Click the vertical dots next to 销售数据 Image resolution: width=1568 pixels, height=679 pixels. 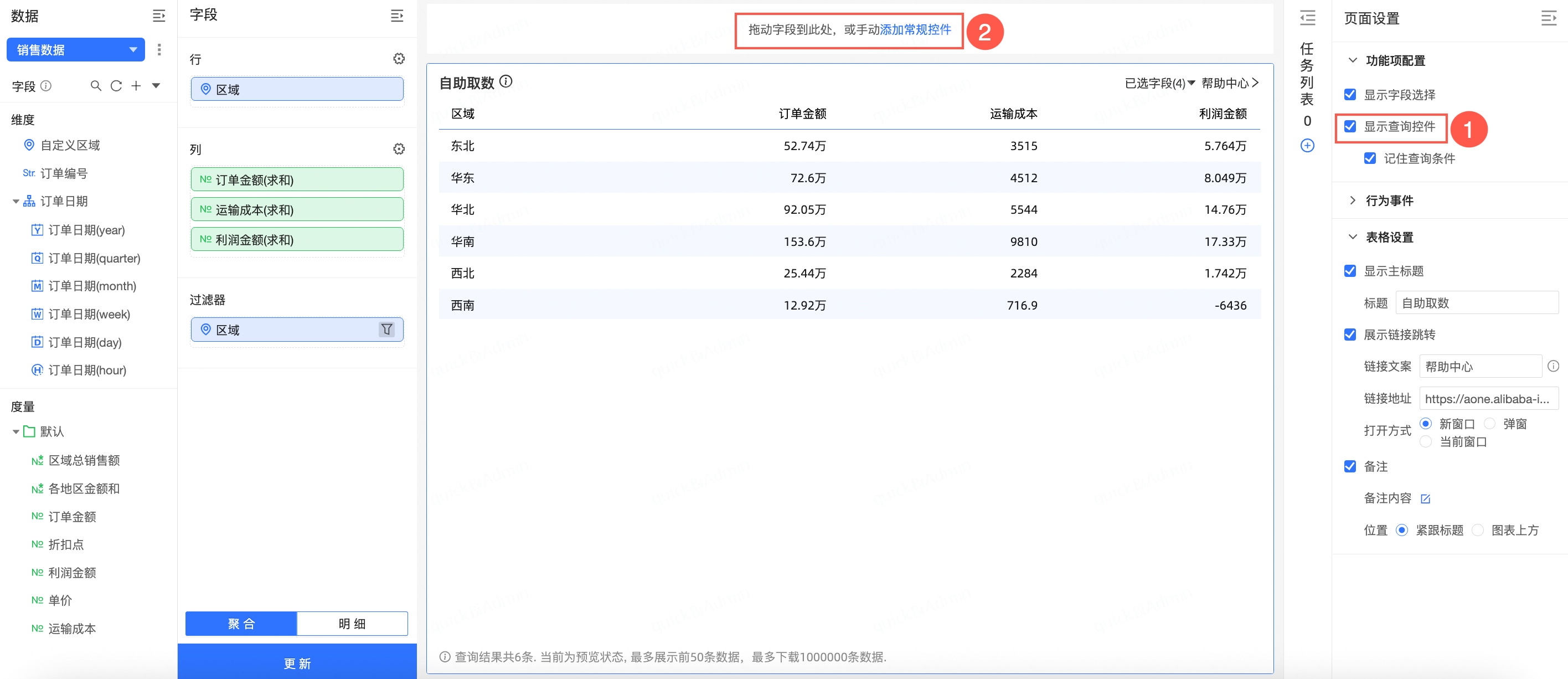[x=159, y=49]
